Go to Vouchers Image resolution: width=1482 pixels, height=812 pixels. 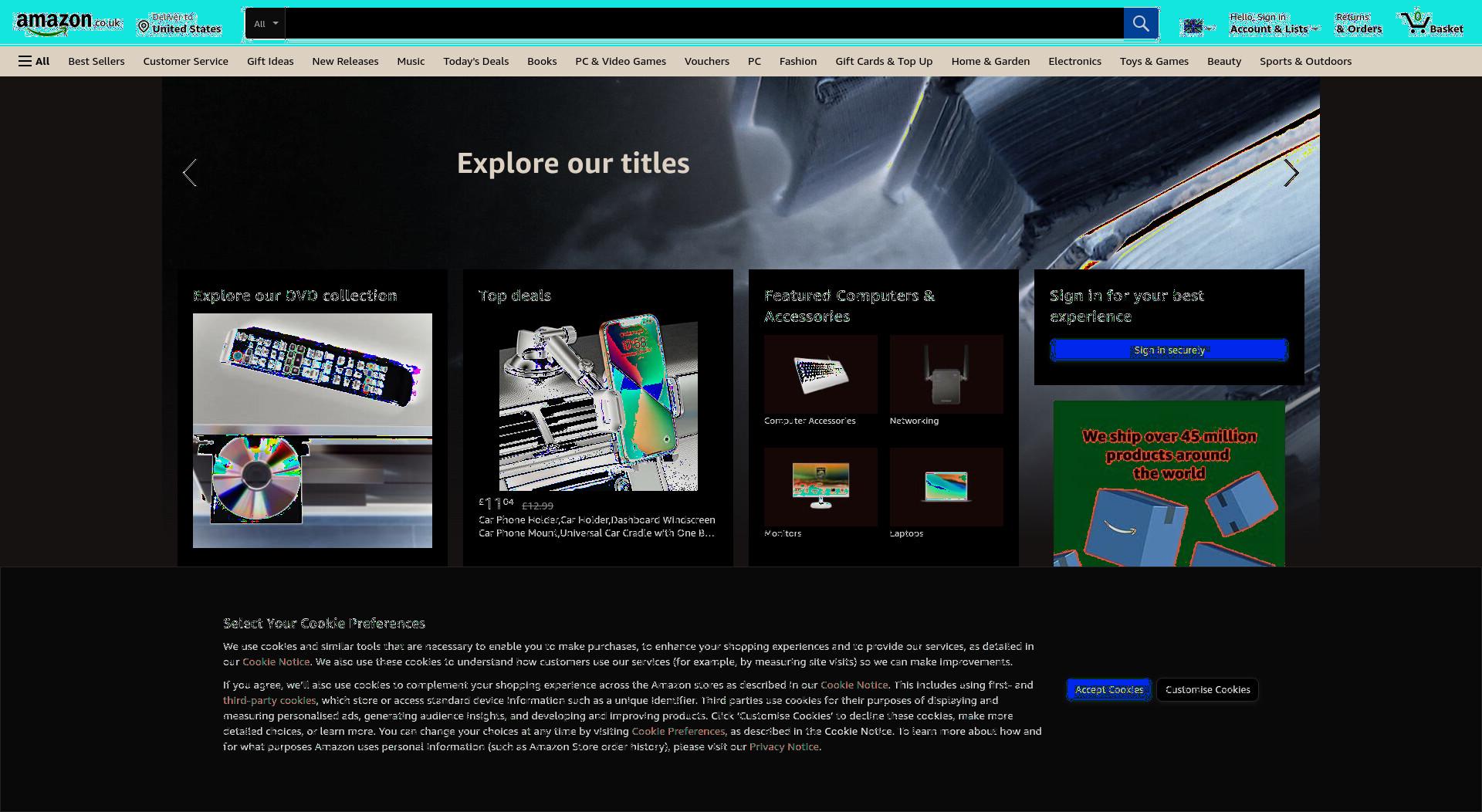[706, 61]
